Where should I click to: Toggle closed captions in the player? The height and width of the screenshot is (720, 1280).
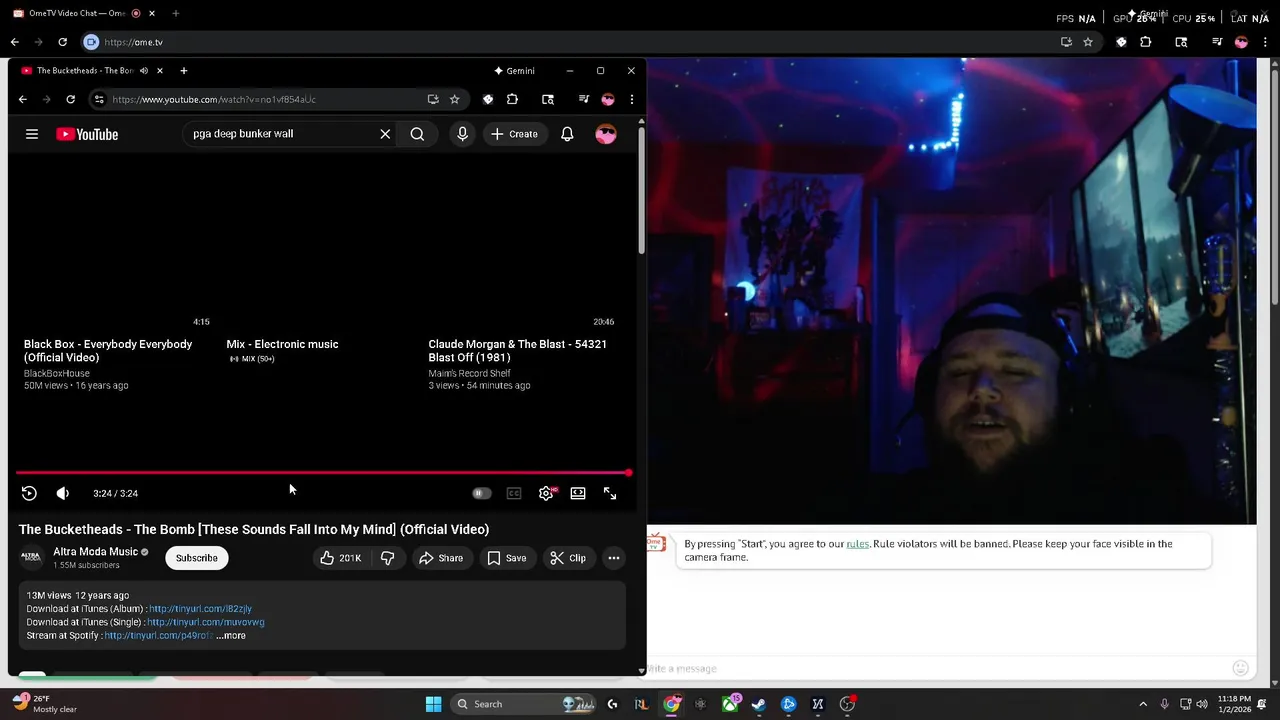pos(514,493)
